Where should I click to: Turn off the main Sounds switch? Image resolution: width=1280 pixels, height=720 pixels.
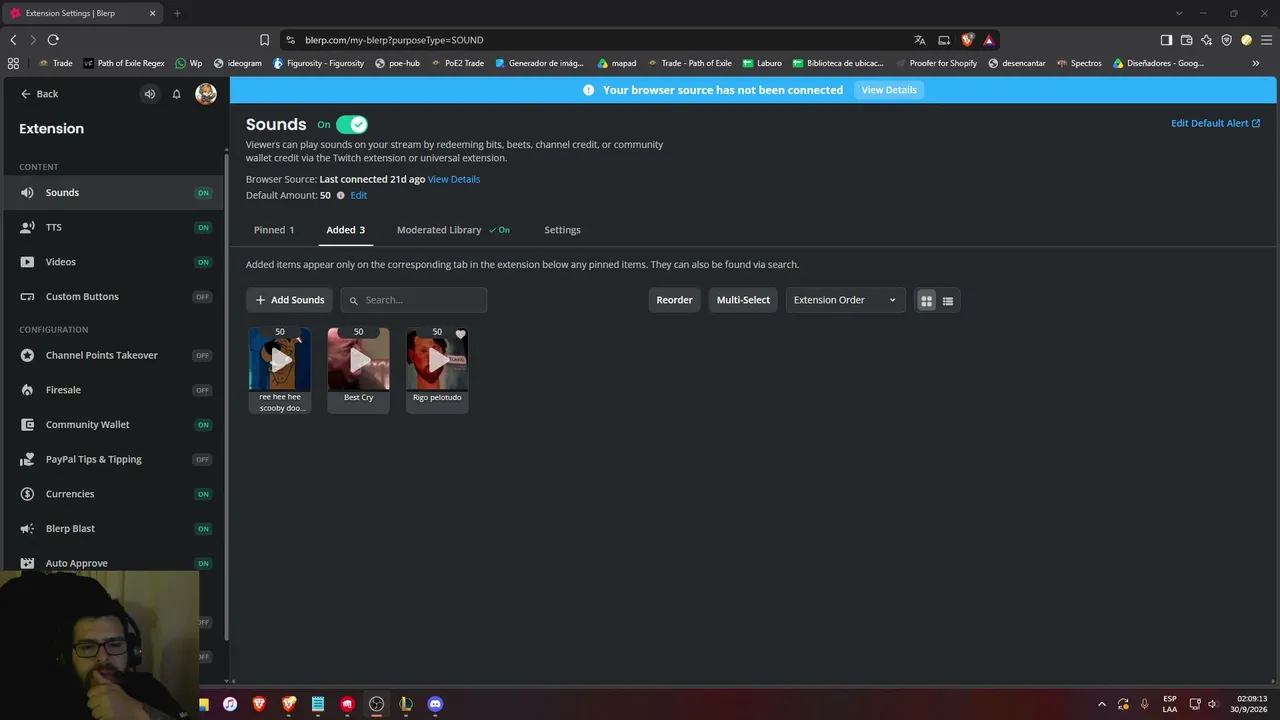point(352,124)
